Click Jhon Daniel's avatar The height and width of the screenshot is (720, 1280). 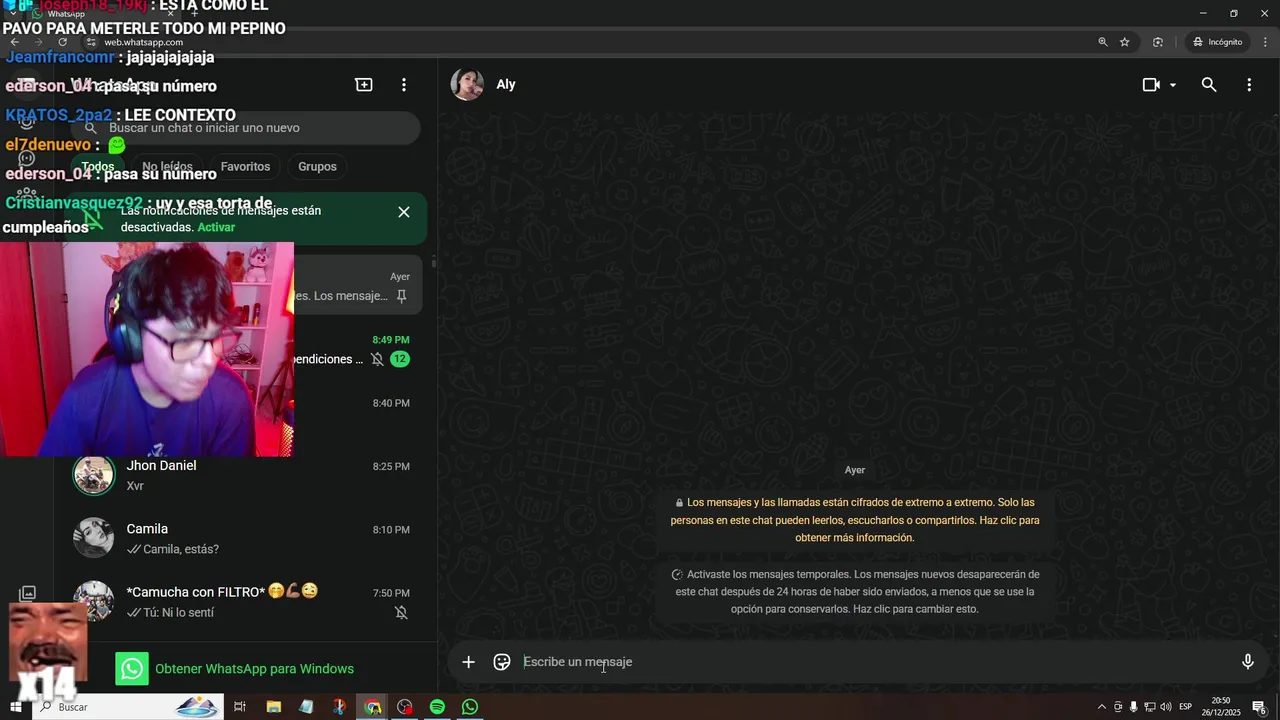94,475
